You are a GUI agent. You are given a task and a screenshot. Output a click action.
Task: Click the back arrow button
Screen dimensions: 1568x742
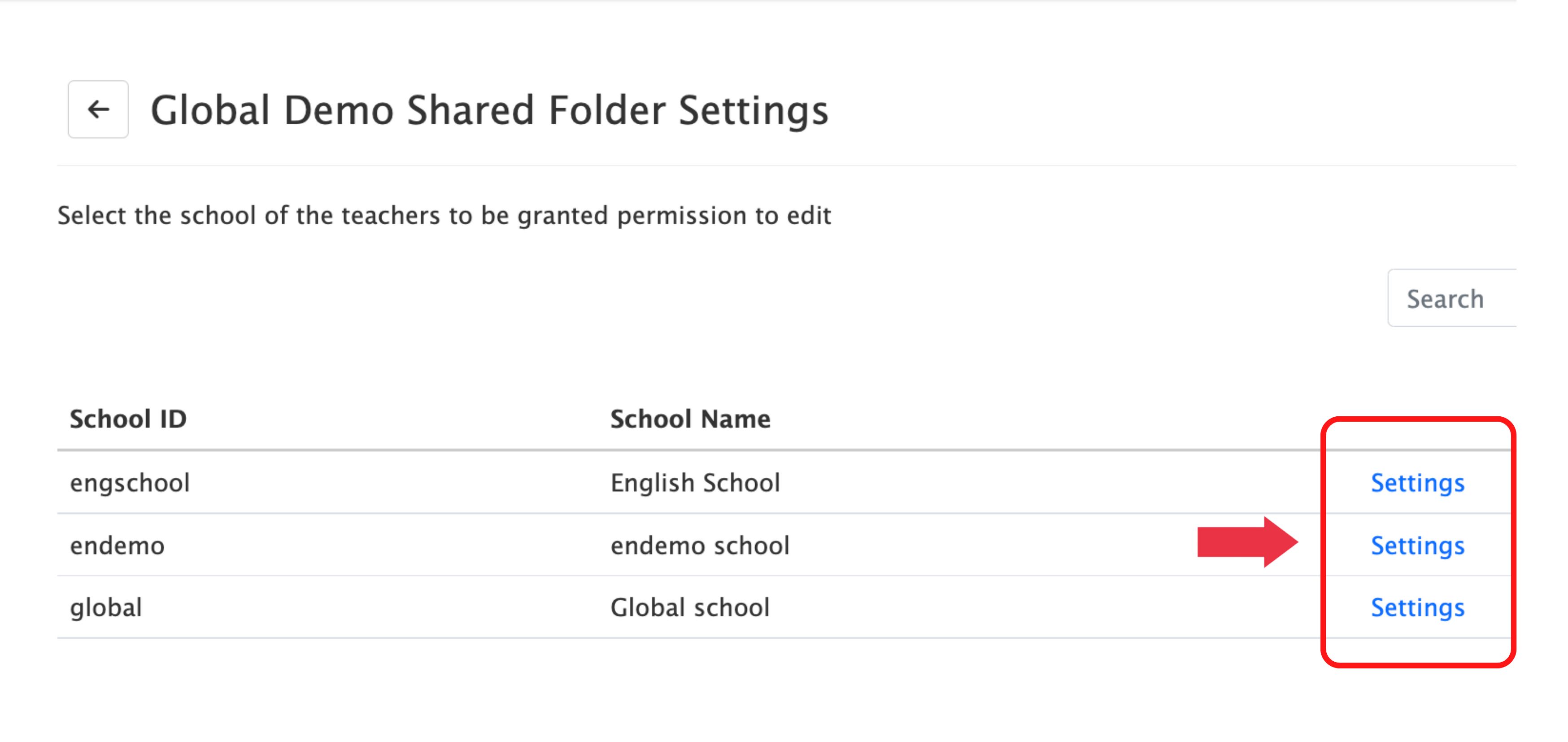pyautogui.click(x=98, y=109)
